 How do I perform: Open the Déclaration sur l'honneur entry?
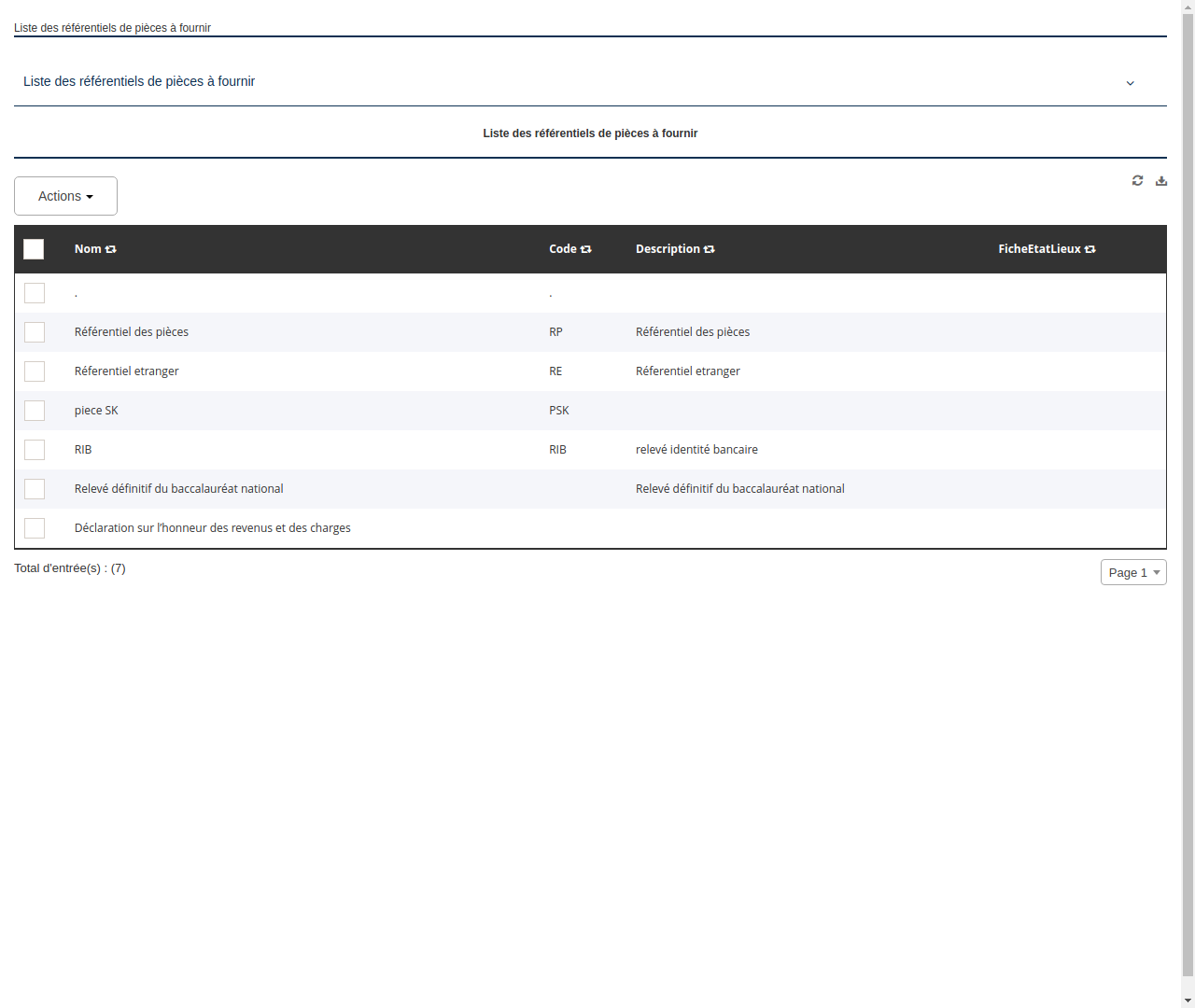coord(213,527)
